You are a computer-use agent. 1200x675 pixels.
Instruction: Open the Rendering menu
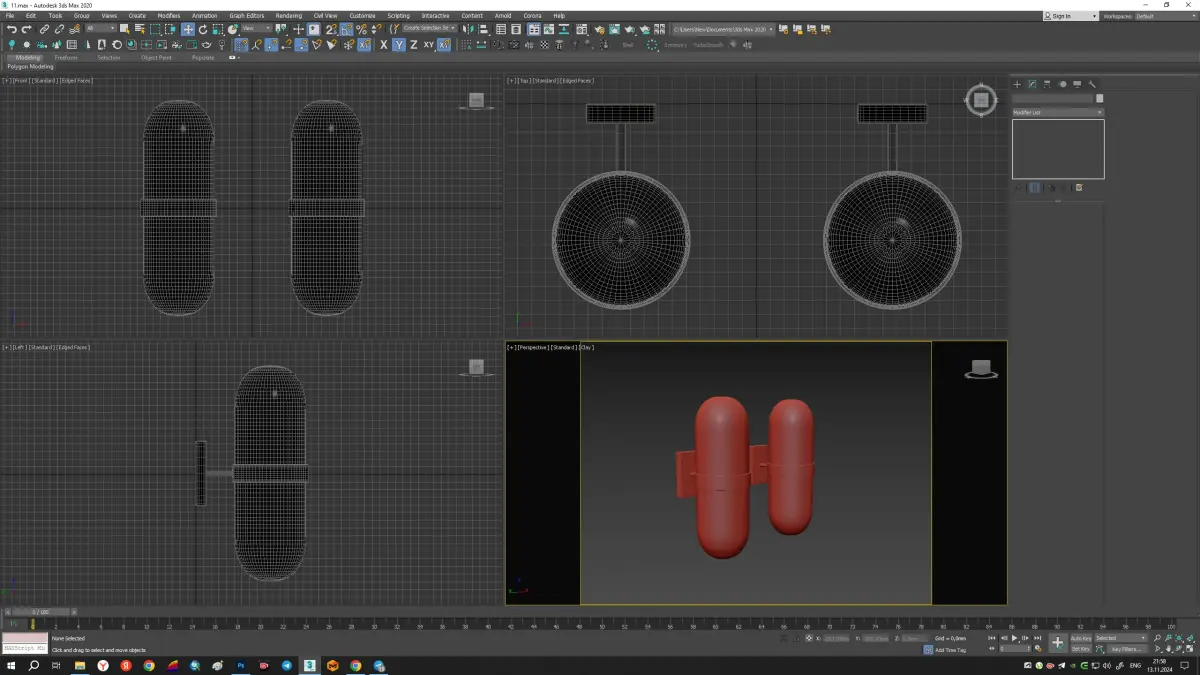[x=288, y=16]
